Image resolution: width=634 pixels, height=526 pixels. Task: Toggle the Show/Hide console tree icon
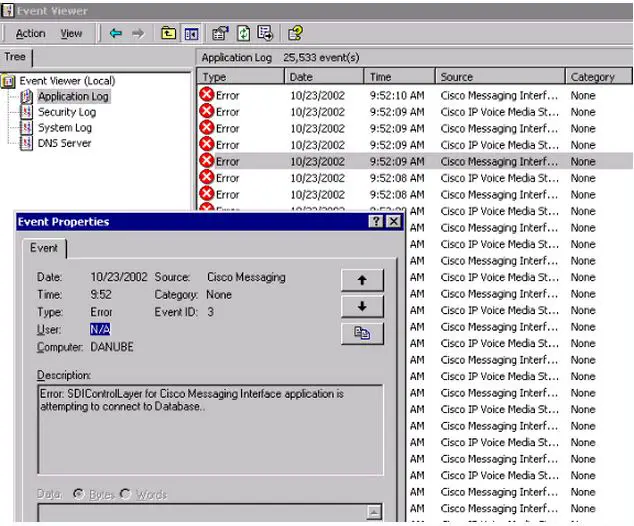pyautogui.click(x=191, y=33)
